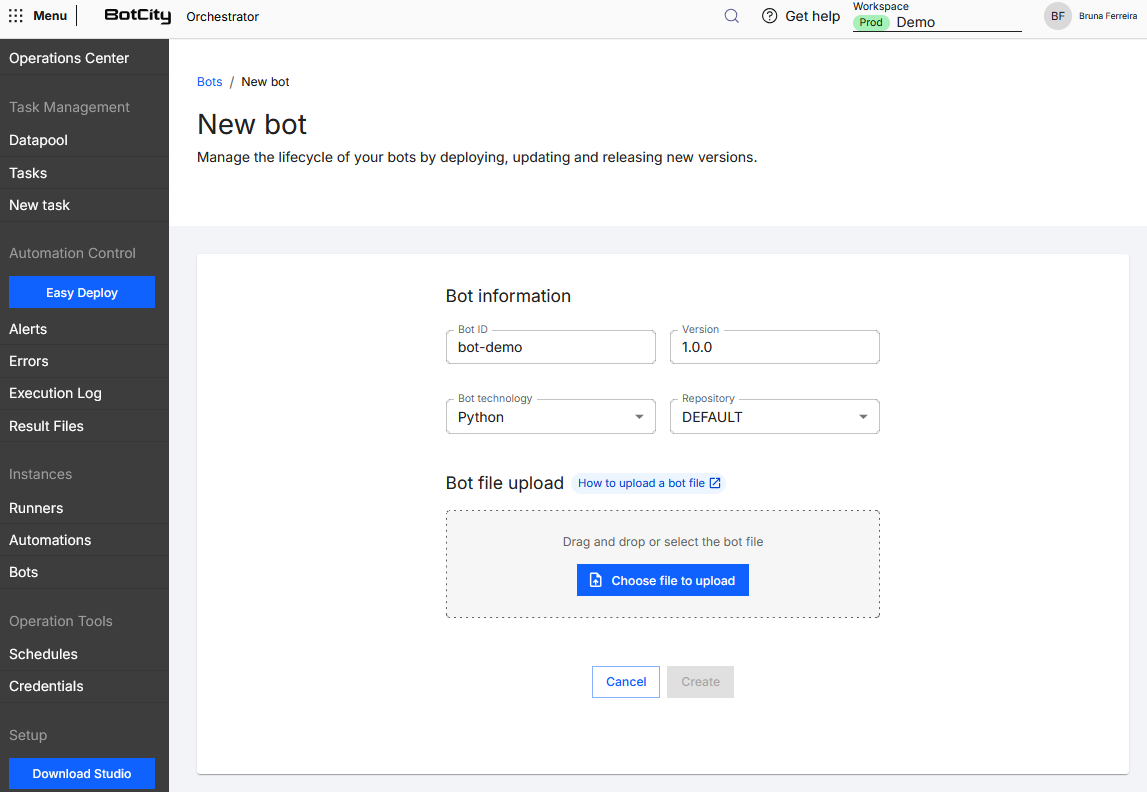Click the Setup section heading
The width and height of the screenshot is (1147, 792).
coord(28,735)
